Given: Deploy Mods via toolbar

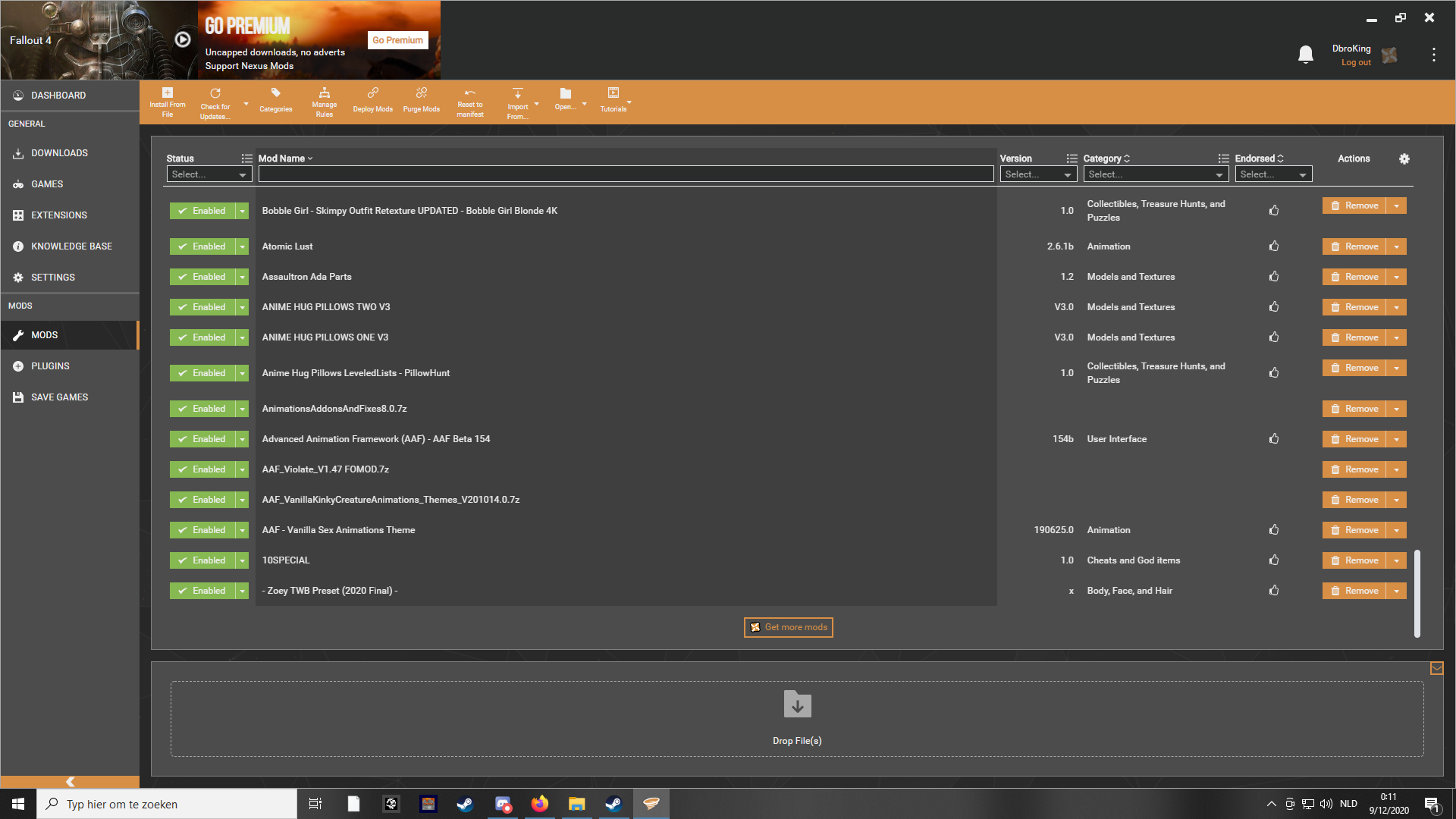Looking at the screenshot, I should tap(372, 102).
